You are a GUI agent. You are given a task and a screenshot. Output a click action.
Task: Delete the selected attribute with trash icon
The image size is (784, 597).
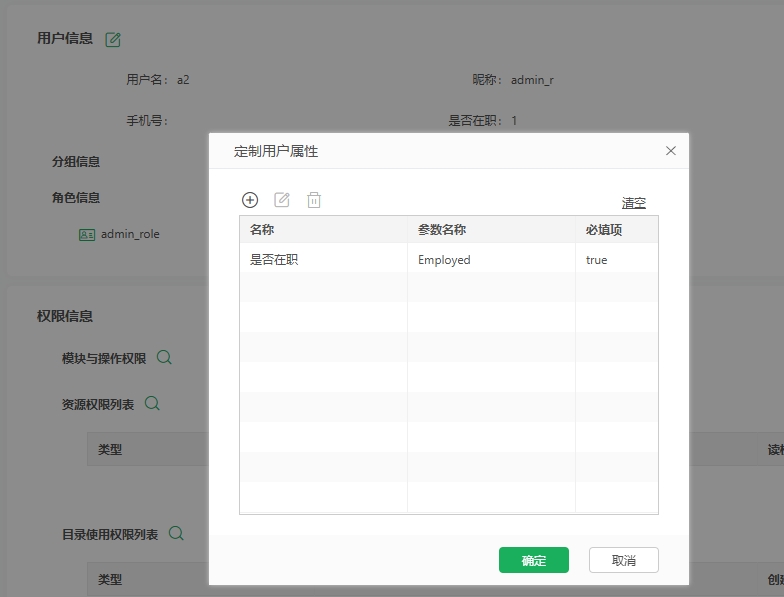tap(314, 200)
